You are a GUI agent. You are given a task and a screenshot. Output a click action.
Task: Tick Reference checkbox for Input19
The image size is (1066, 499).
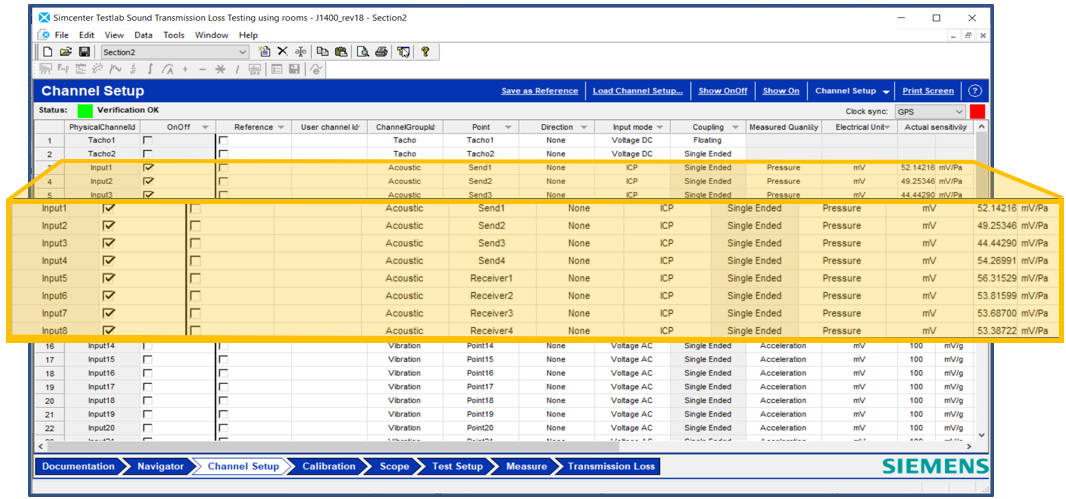pos(223,414)
